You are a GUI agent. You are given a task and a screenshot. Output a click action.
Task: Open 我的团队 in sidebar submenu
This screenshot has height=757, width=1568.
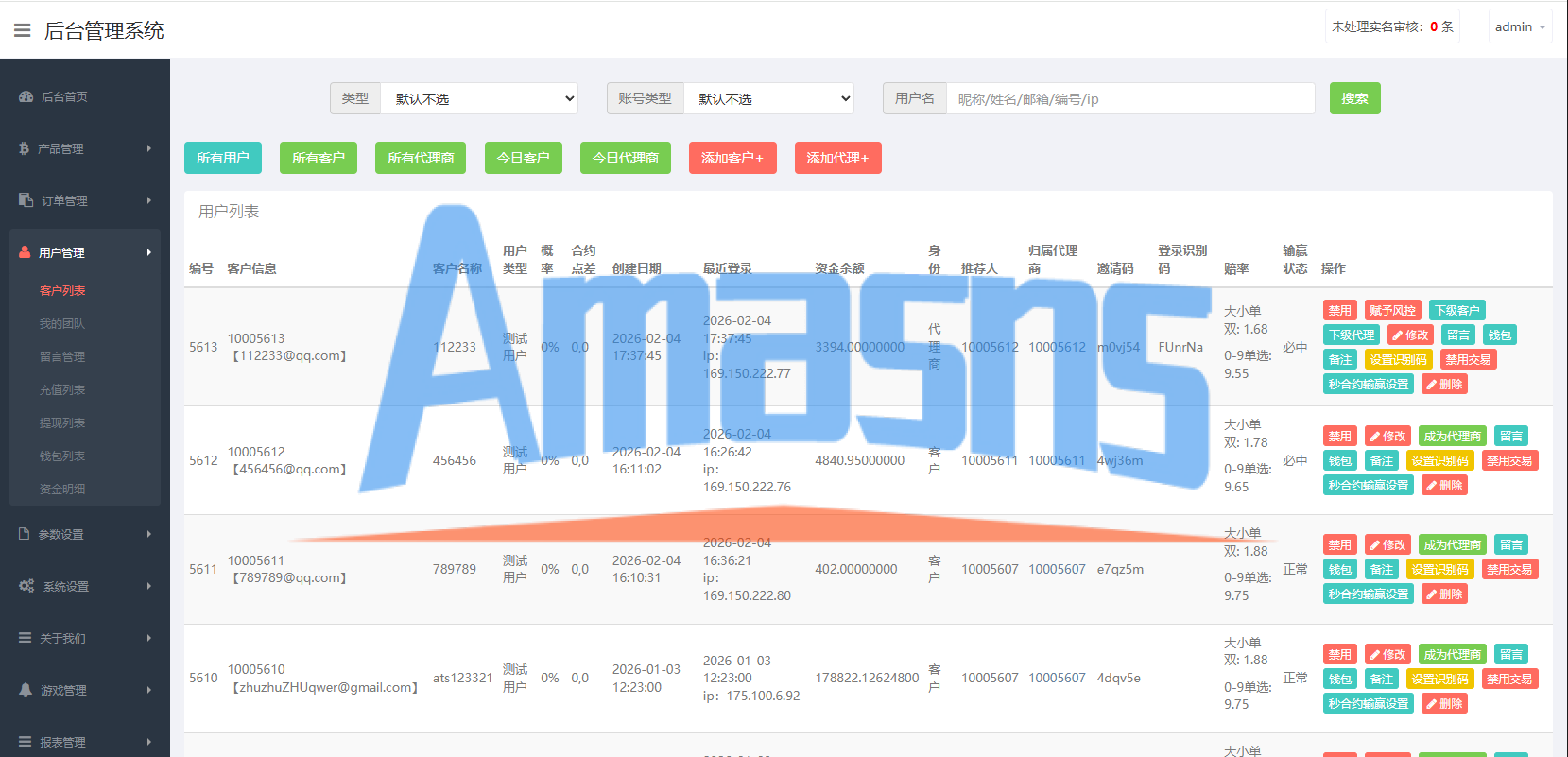coord(62,323)
